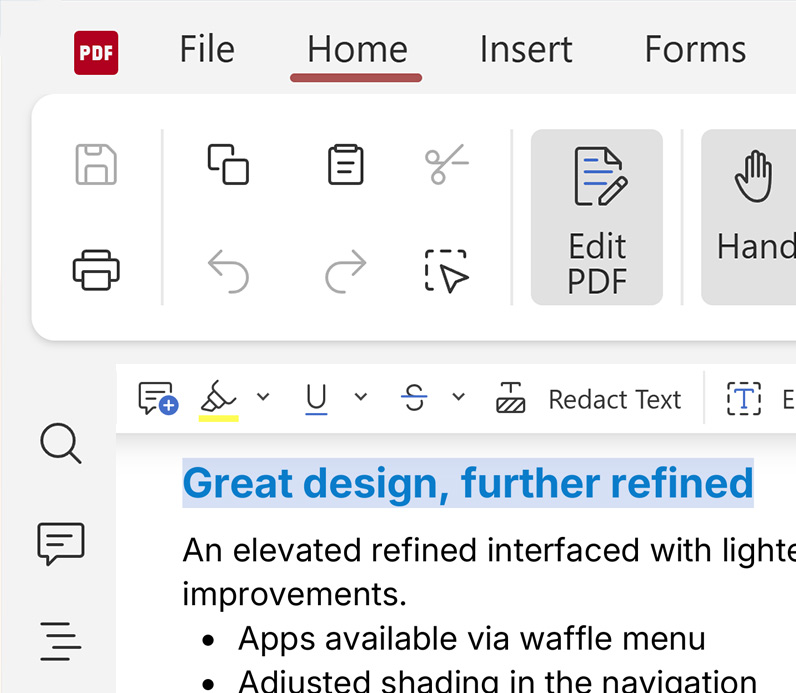Click the Redact Text button
This screenshot has height=693, width=796.
coord(588,399)
